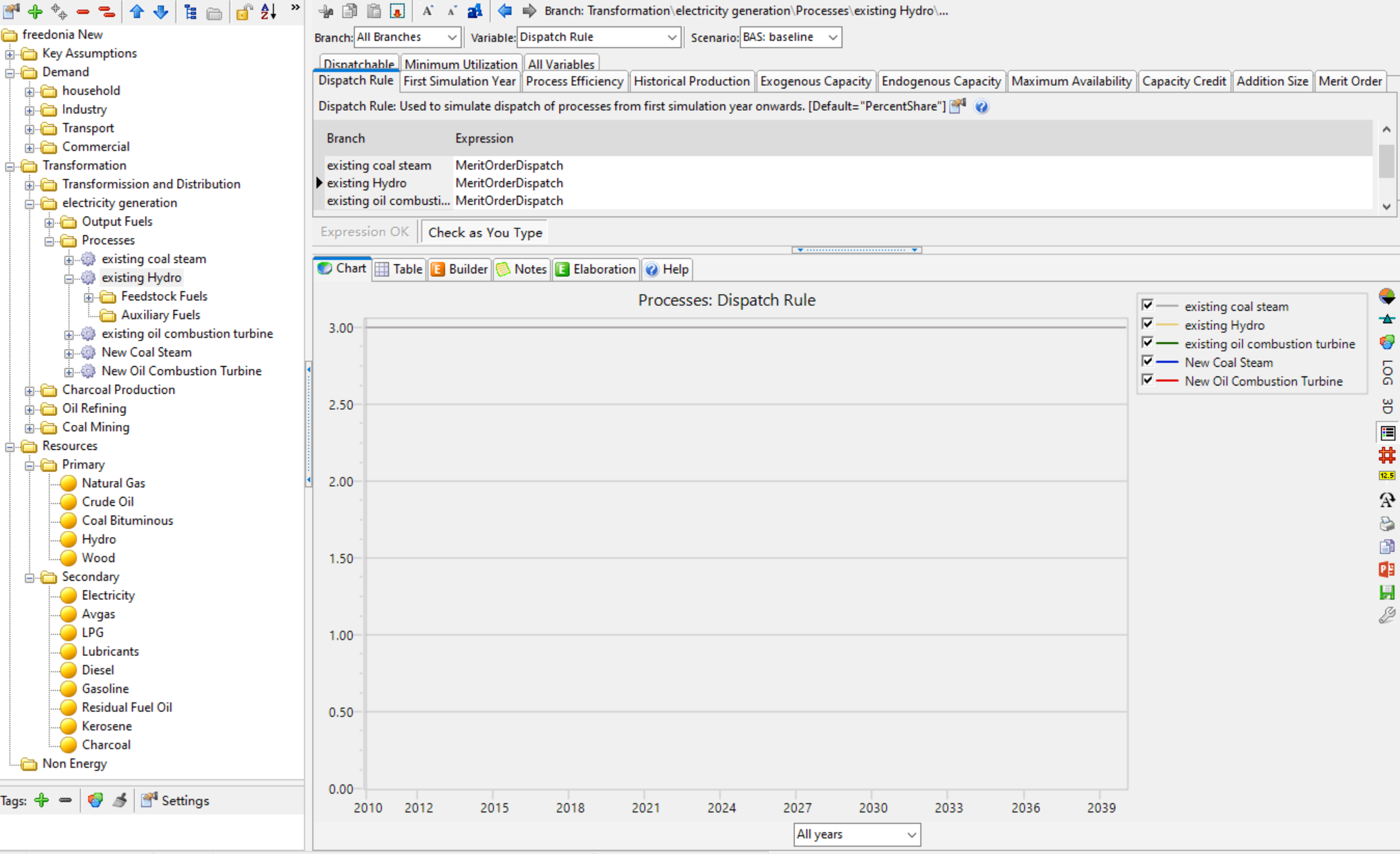
Task: Click the toolbar overflow chevron
Action: click(x=295, y=8)
